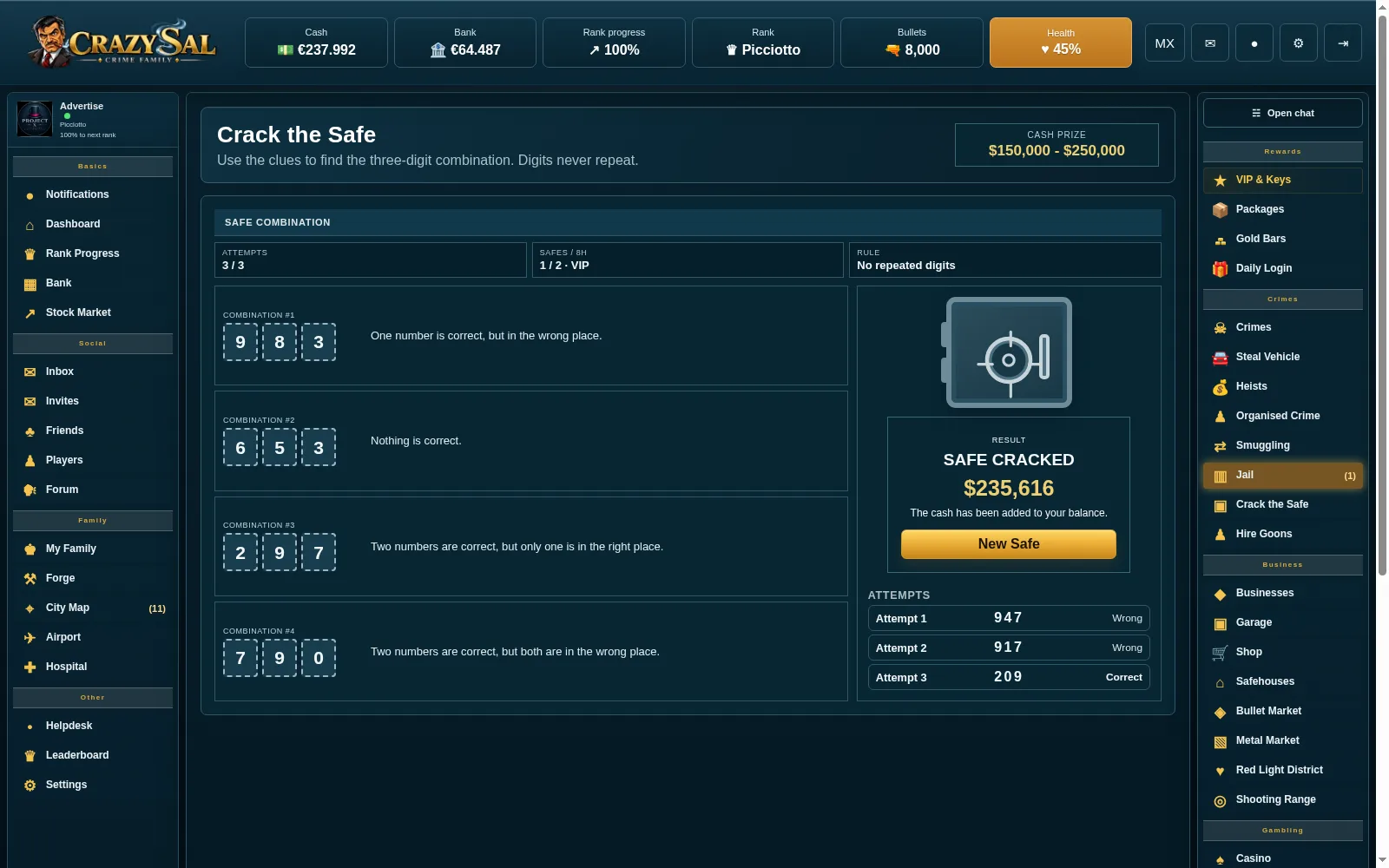Open Steal Vehicle crime page

pos(1282,357)
